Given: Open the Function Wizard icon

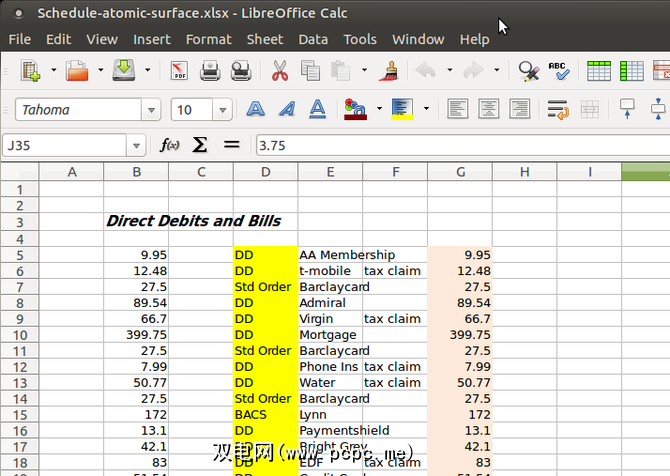Looking at the screenshot, I should [170, 145].
